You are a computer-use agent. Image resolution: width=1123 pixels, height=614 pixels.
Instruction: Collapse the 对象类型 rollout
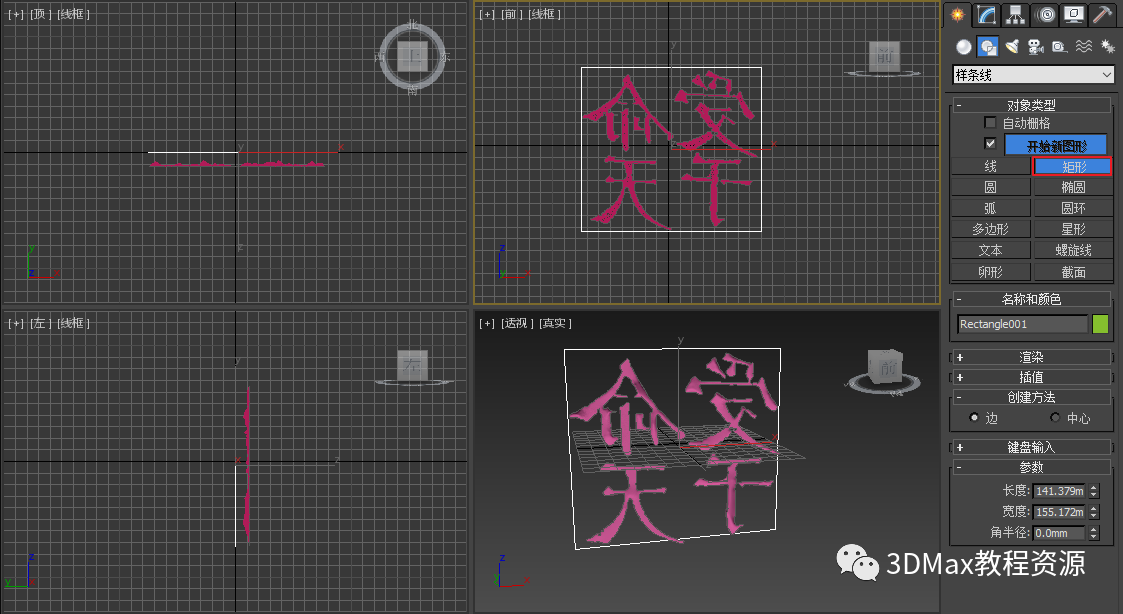pos(1031,105)
